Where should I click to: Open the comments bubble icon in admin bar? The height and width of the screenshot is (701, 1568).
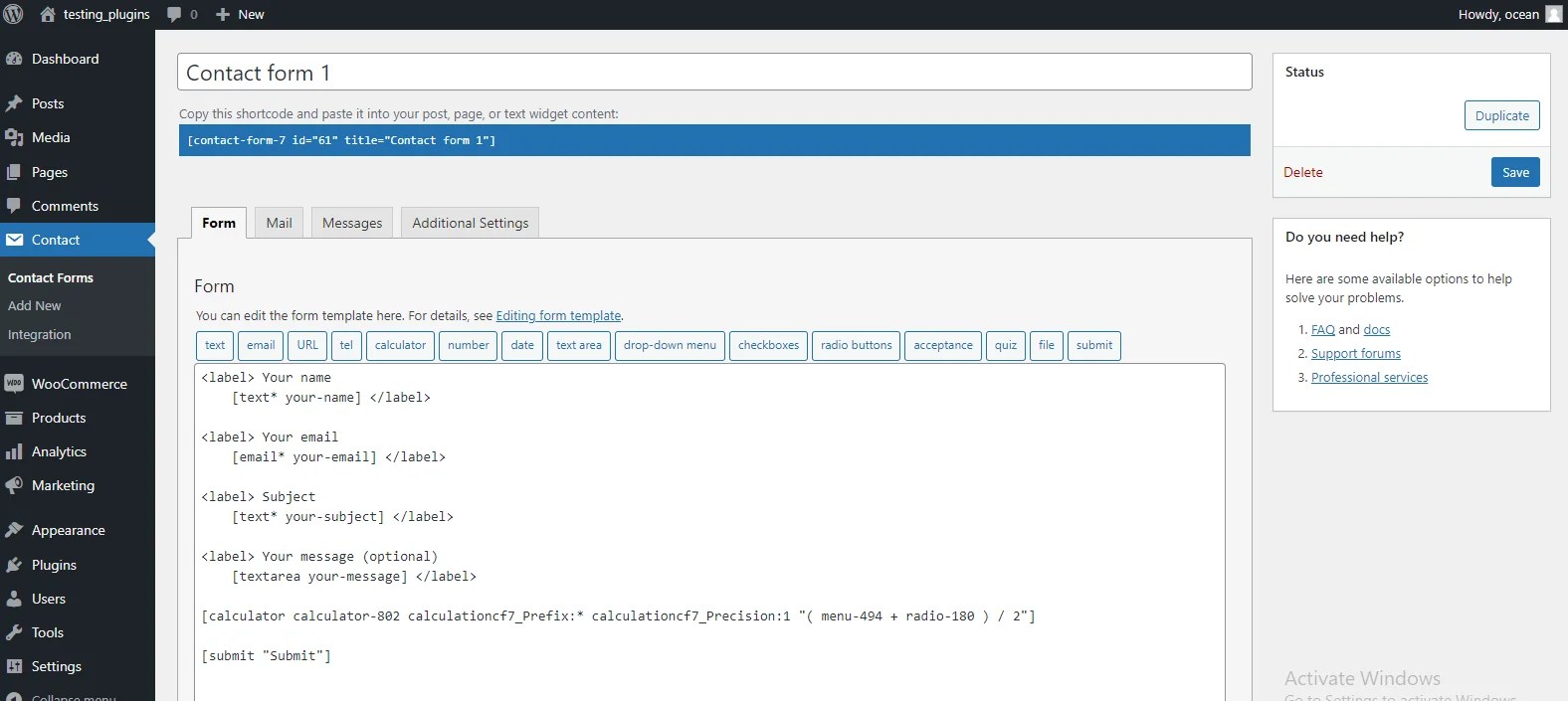click(x=174, y=14)
